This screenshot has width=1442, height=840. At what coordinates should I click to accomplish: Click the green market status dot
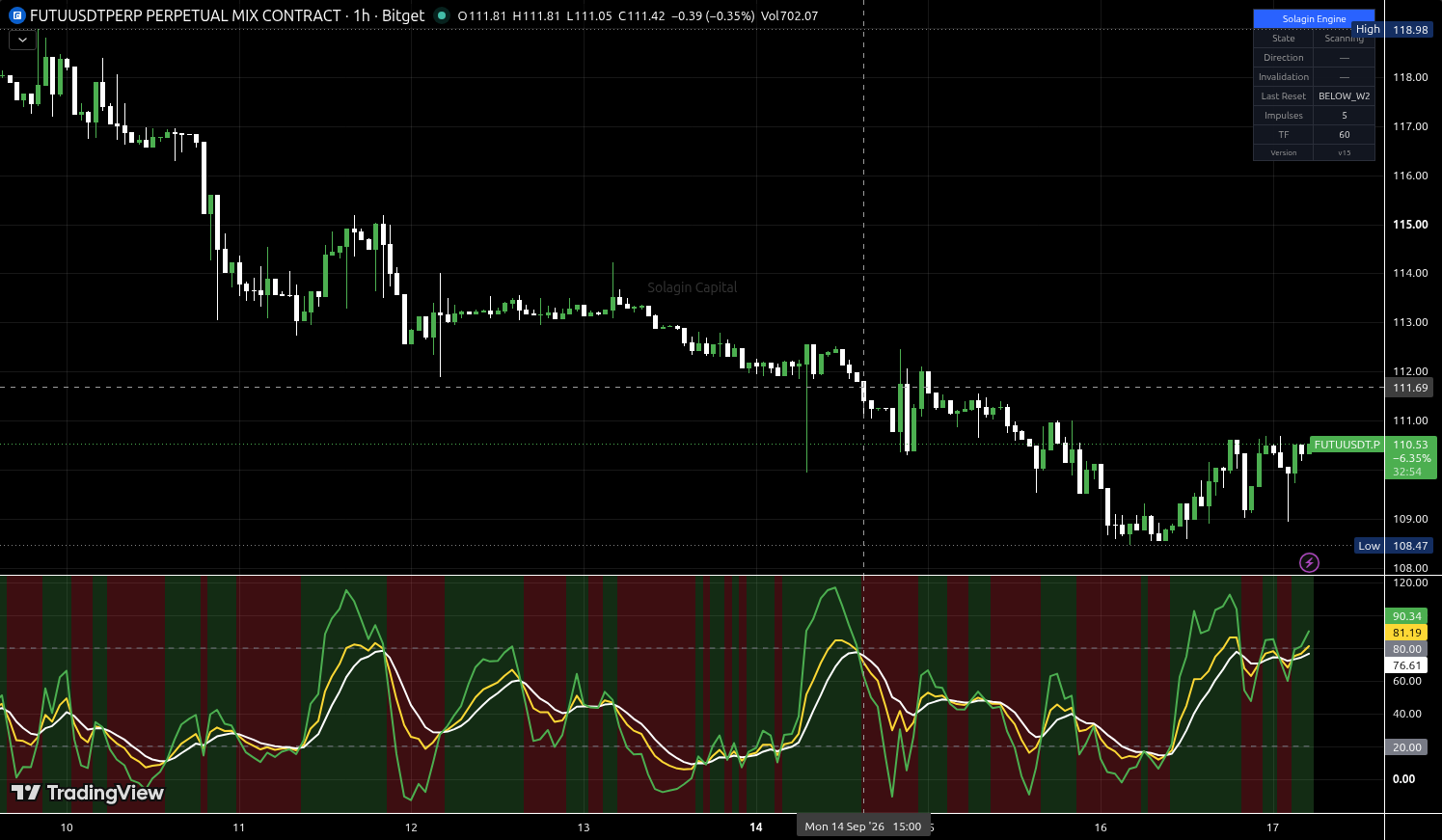442,15
